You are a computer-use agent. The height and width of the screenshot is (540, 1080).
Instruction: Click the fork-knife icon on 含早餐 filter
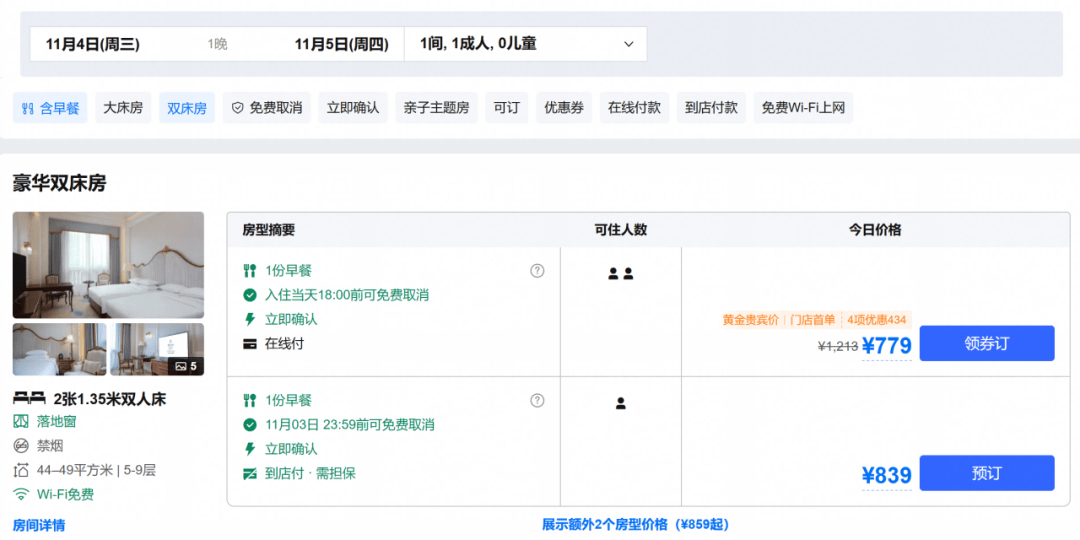pos(28,108)
